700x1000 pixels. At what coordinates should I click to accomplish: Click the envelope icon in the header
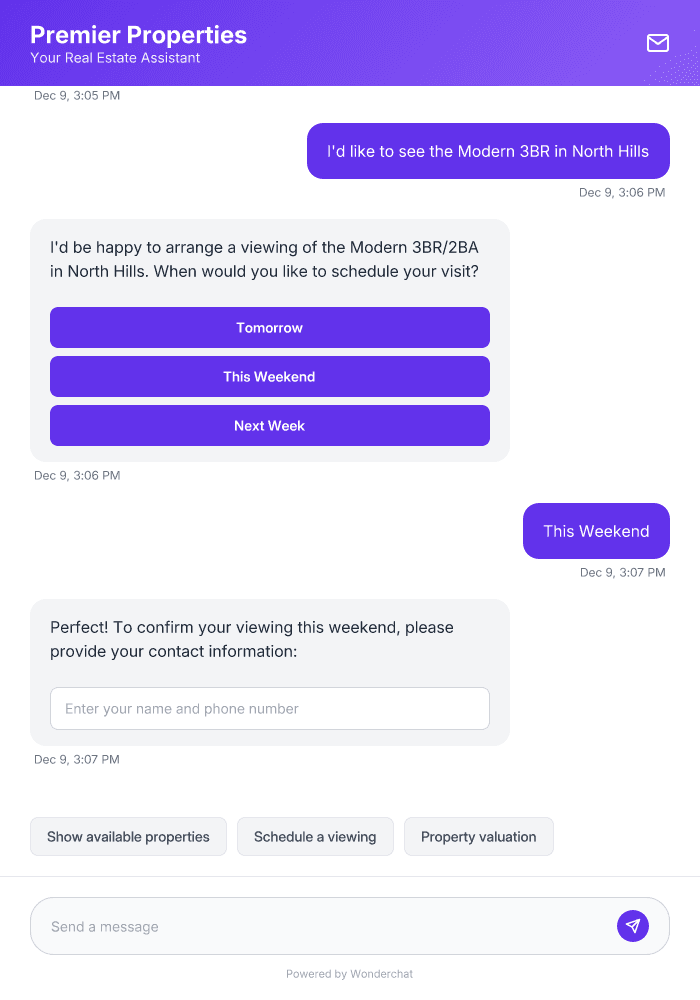[x=658, y=43]
